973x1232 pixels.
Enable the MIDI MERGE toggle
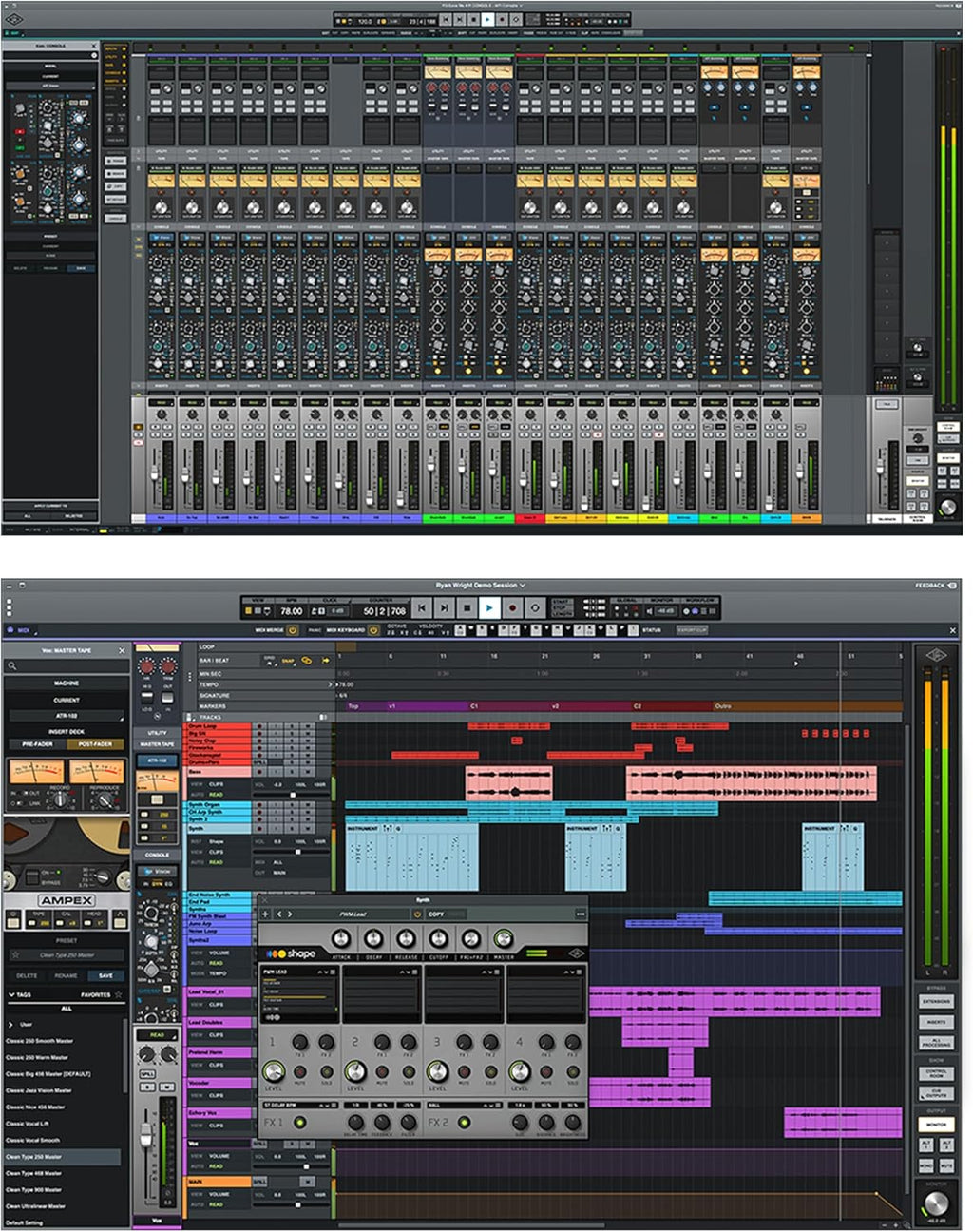[x=292, y=629]
